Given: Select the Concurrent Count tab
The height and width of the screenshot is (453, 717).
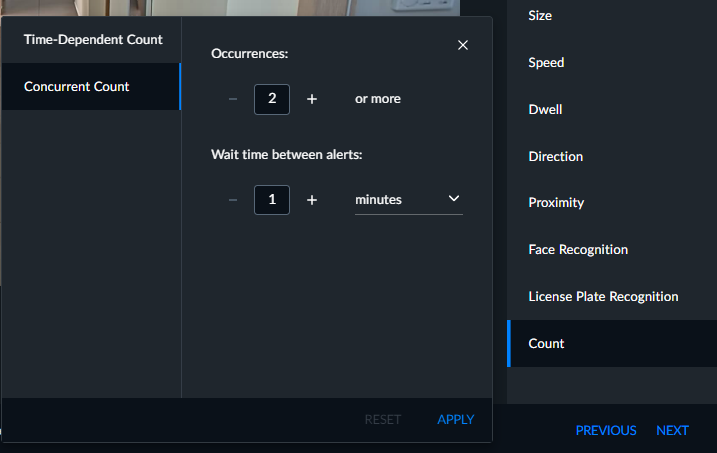Looking at the screenshot, I should [91, 86].
